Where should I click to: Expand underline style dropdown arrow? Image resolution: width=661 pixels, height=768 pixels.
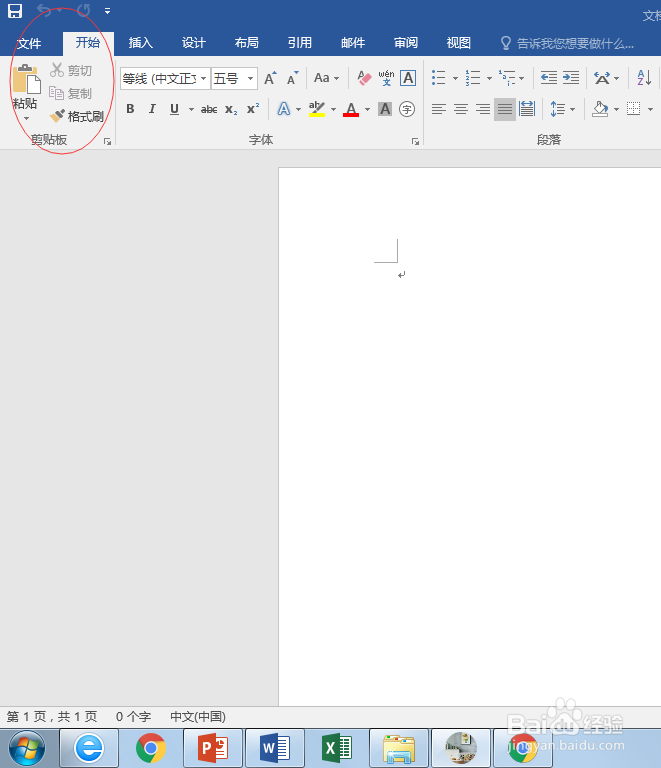coord(191,109)
